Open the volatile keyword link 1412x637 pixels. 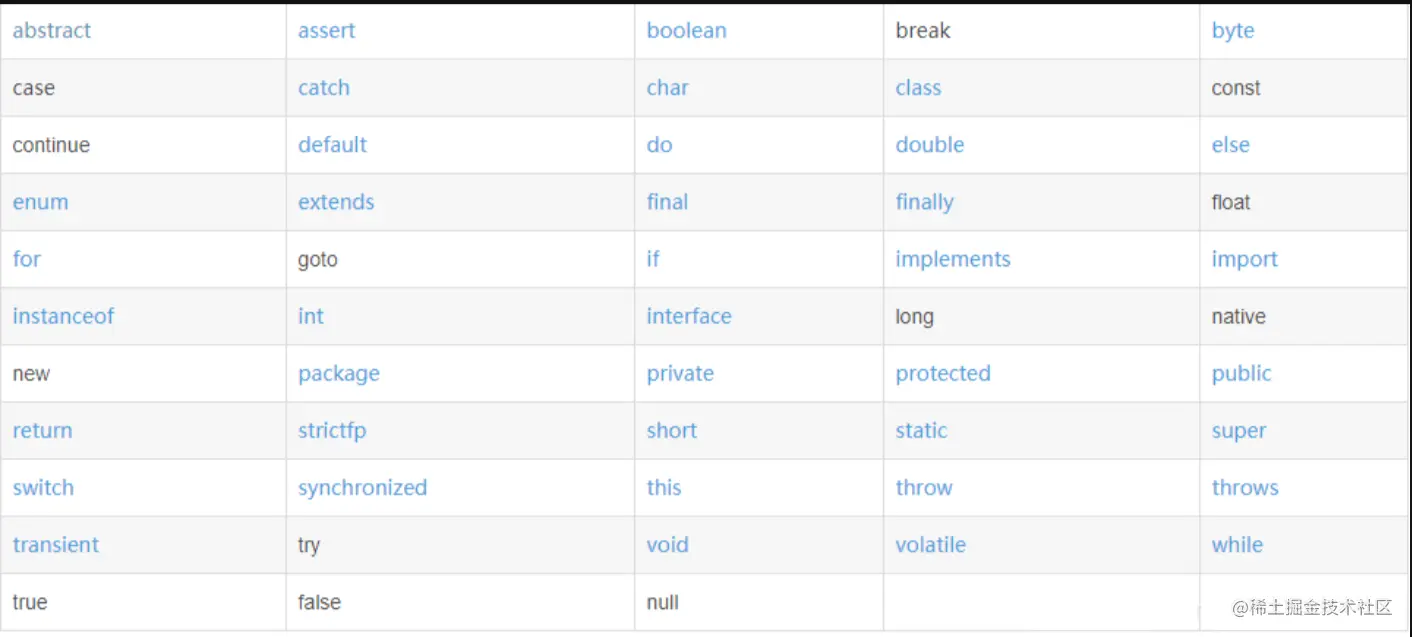930,545
